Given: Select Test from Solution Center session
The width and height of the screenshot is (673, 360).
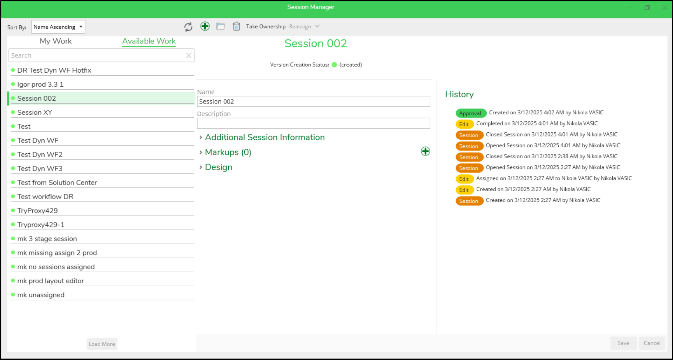Looking at the screenshot, I should (x=102, y=183).
